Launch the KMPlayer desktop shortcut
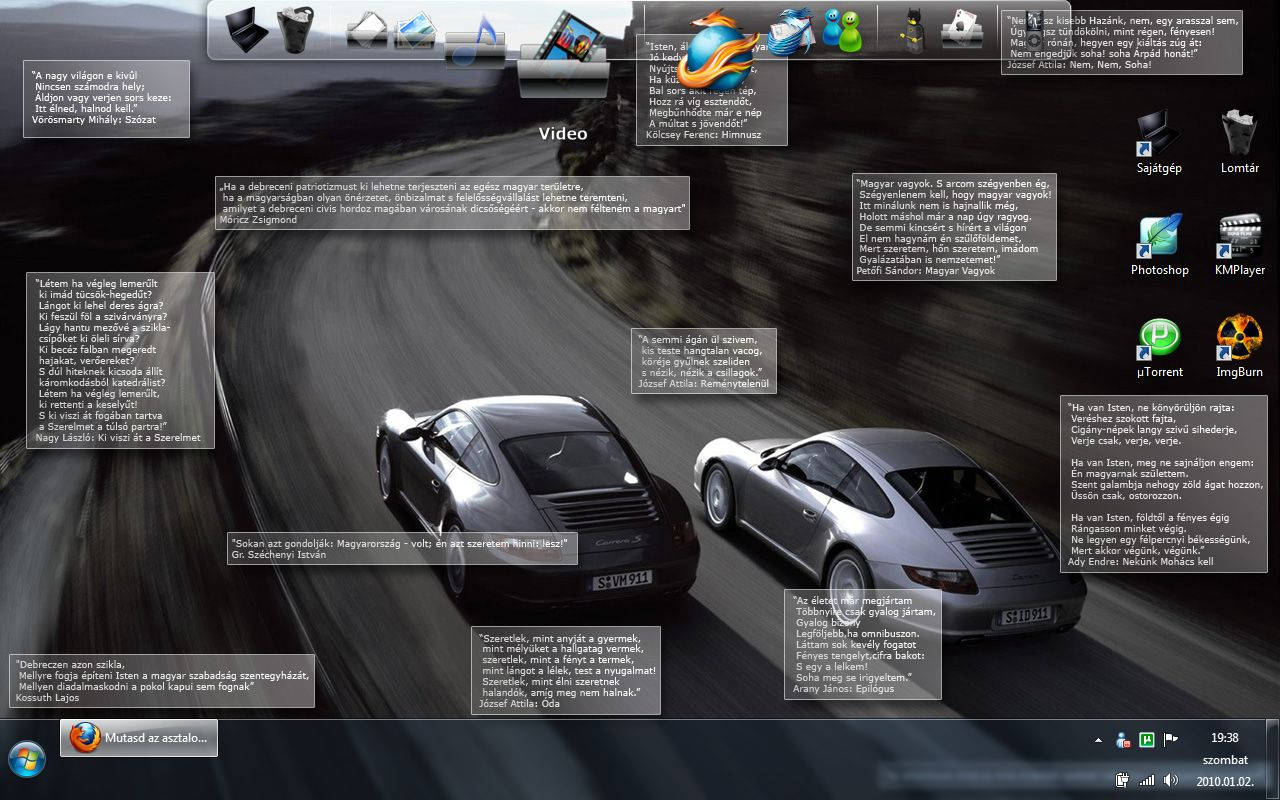Viewport: 1280px width, 800px height. point(1239,244)
